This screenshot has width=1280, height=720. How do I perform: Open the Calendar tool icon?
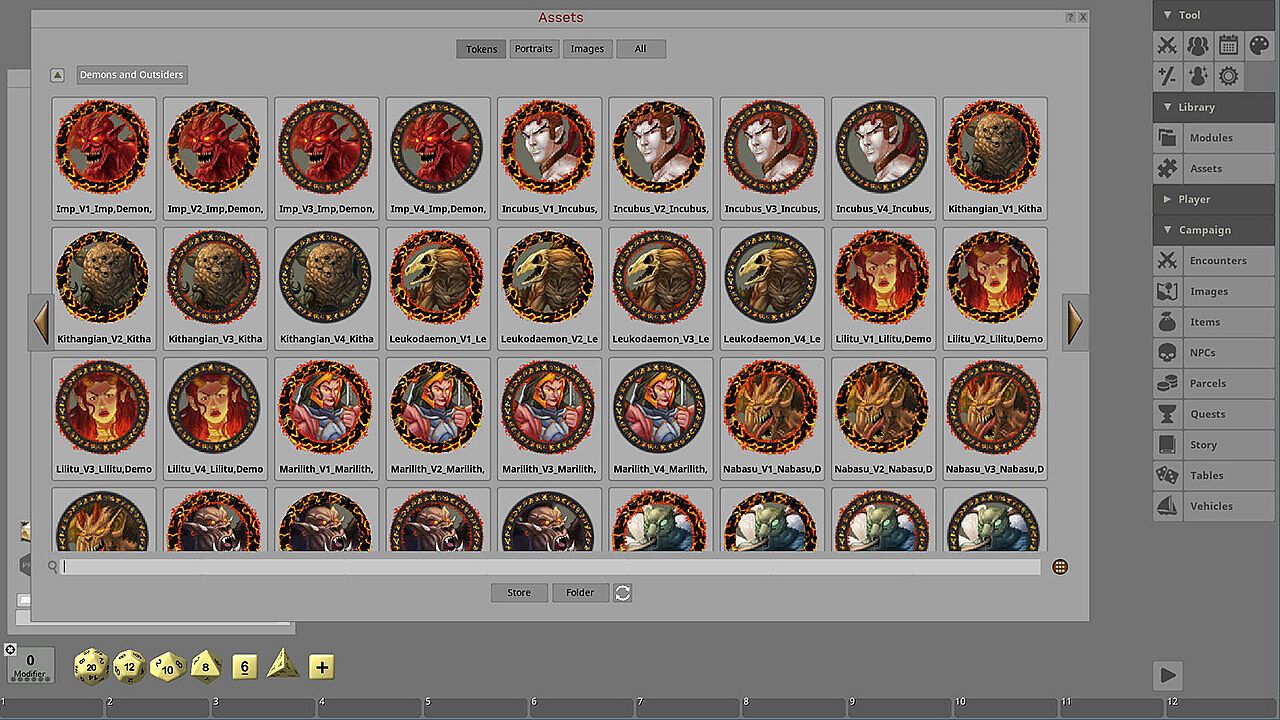pos(1229,45)
